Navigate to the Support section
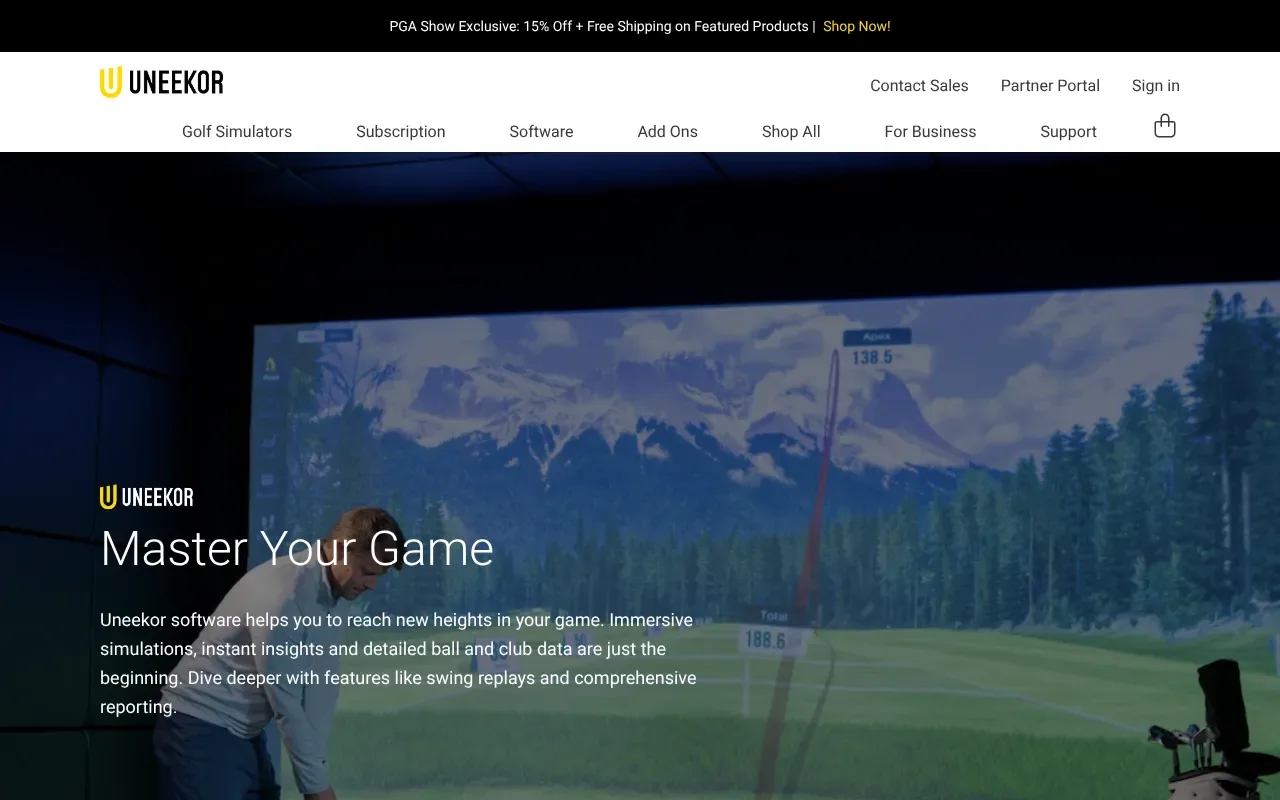The width and height of the screenshot is (1280, 800). tap(1068, 131)
